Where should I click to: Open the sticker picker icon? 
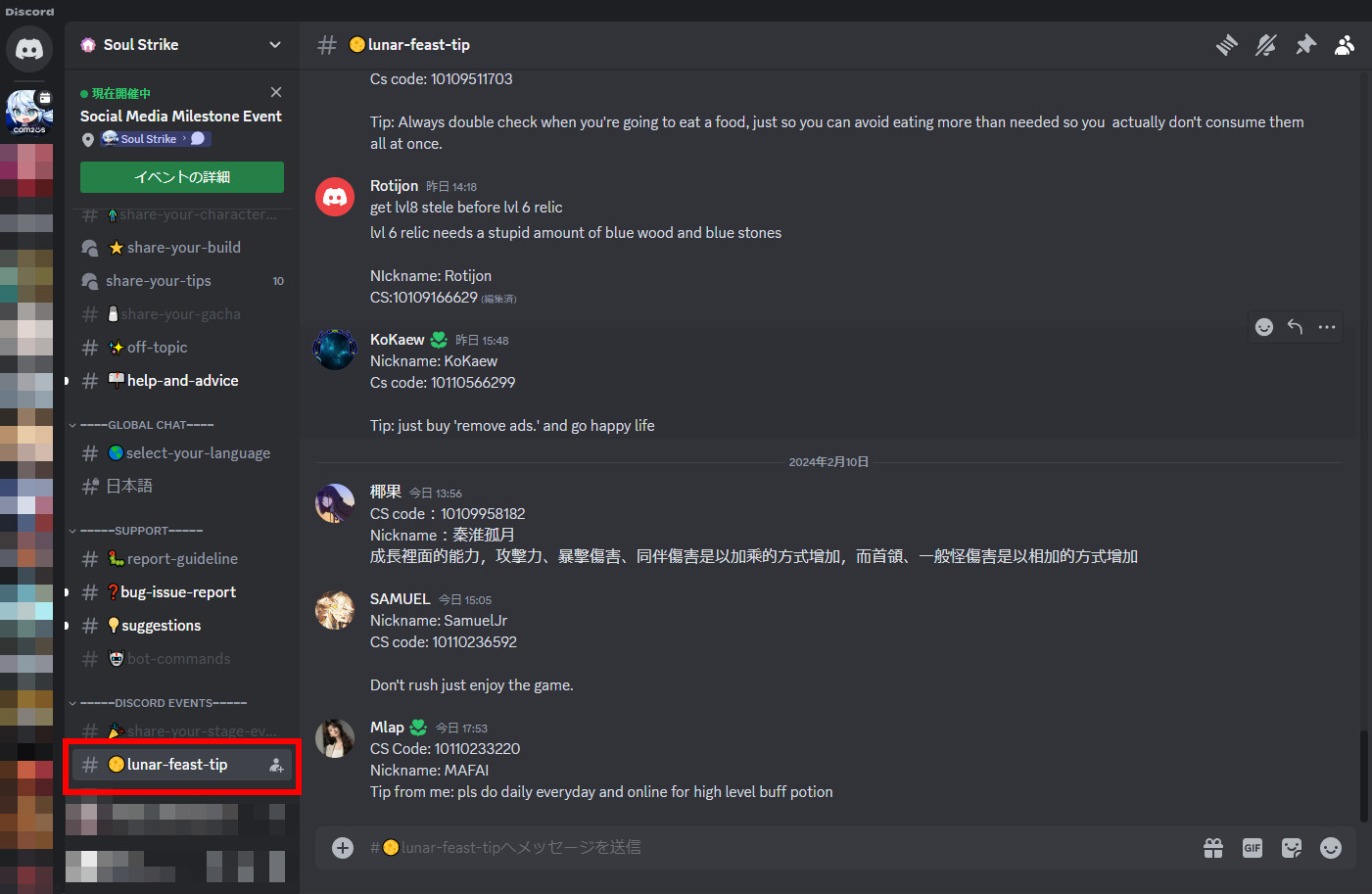1292,848
